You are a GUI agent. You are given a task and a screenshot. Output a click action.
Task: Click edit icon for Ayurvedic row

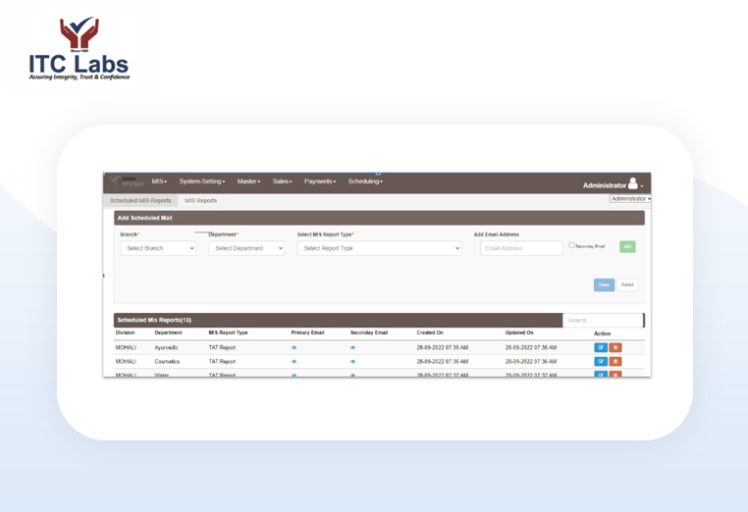click(x=601, y=347)
